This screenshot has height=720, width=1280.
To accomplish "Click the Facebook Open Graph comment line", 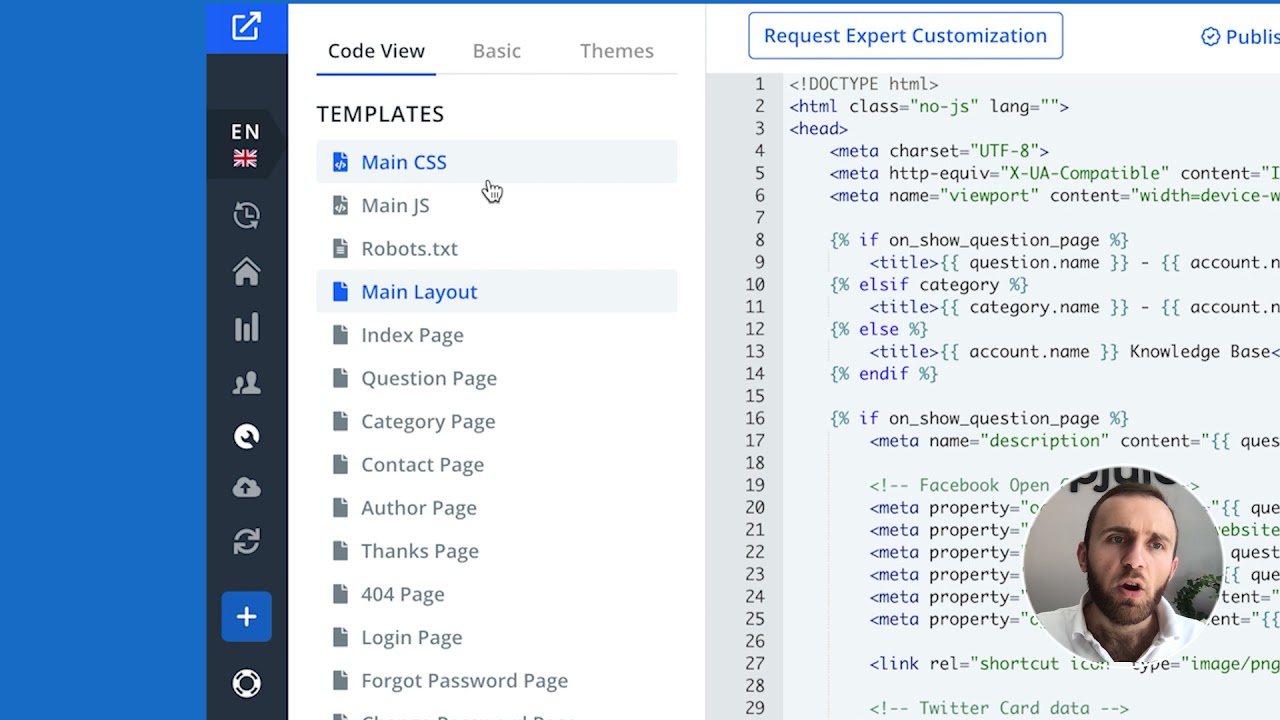I will click(1034, 485).
